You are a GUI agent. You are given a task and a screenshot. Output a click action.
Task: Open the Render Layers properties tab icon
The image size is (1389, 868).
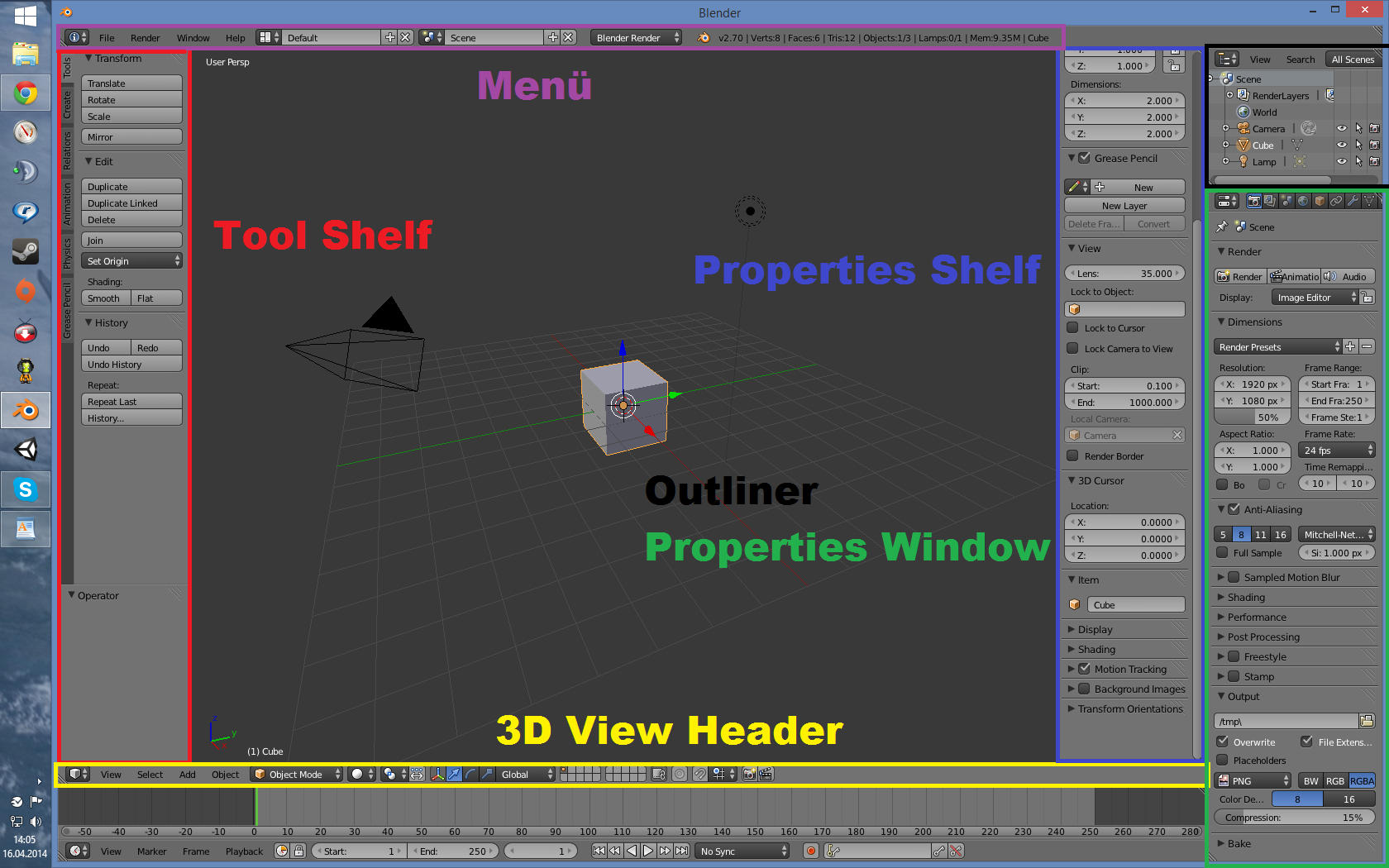coord(1270,201)
